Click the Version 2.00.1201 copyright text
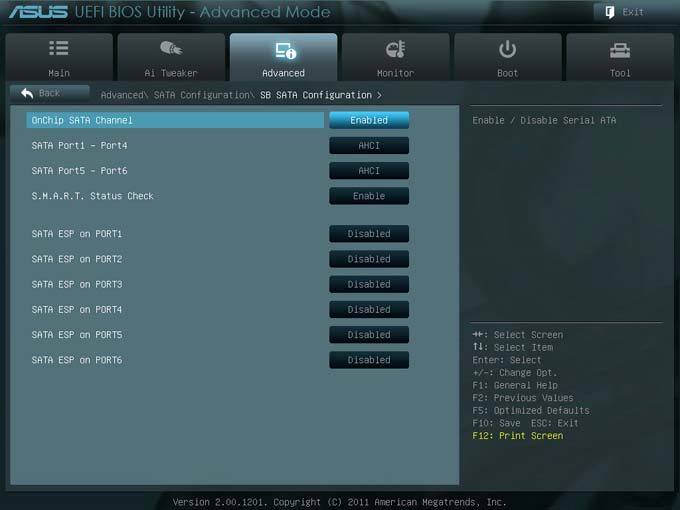680x510 pixels. pyautogui.click(x=340, y=502)
